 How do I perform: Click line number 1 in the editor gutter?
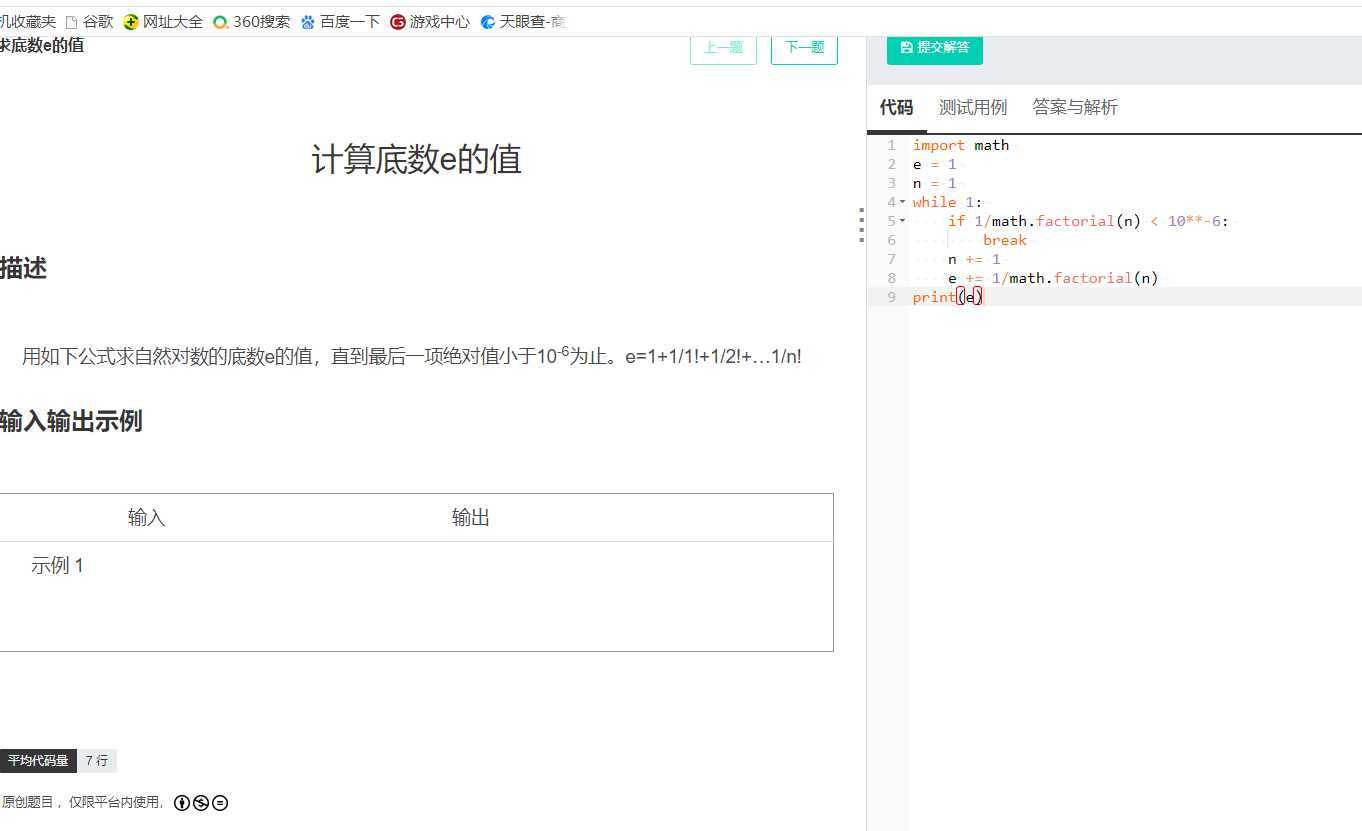tap(891, 145)
